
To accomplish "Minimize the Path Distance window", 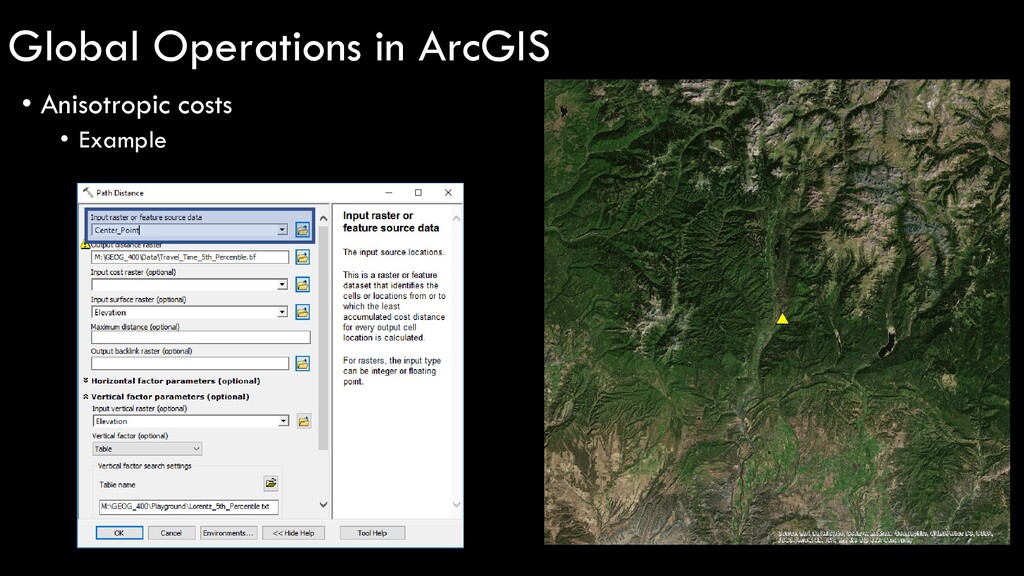I will (389, 193).
